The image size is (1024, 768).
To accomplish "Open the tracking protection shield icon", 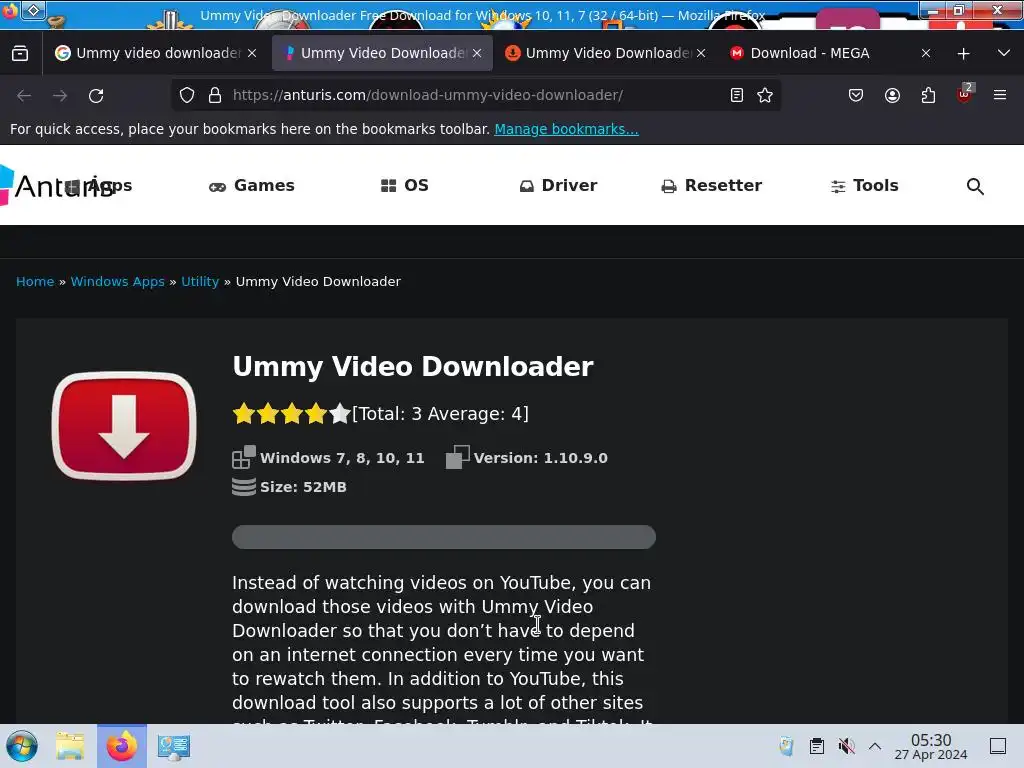I will coord(187,95).
